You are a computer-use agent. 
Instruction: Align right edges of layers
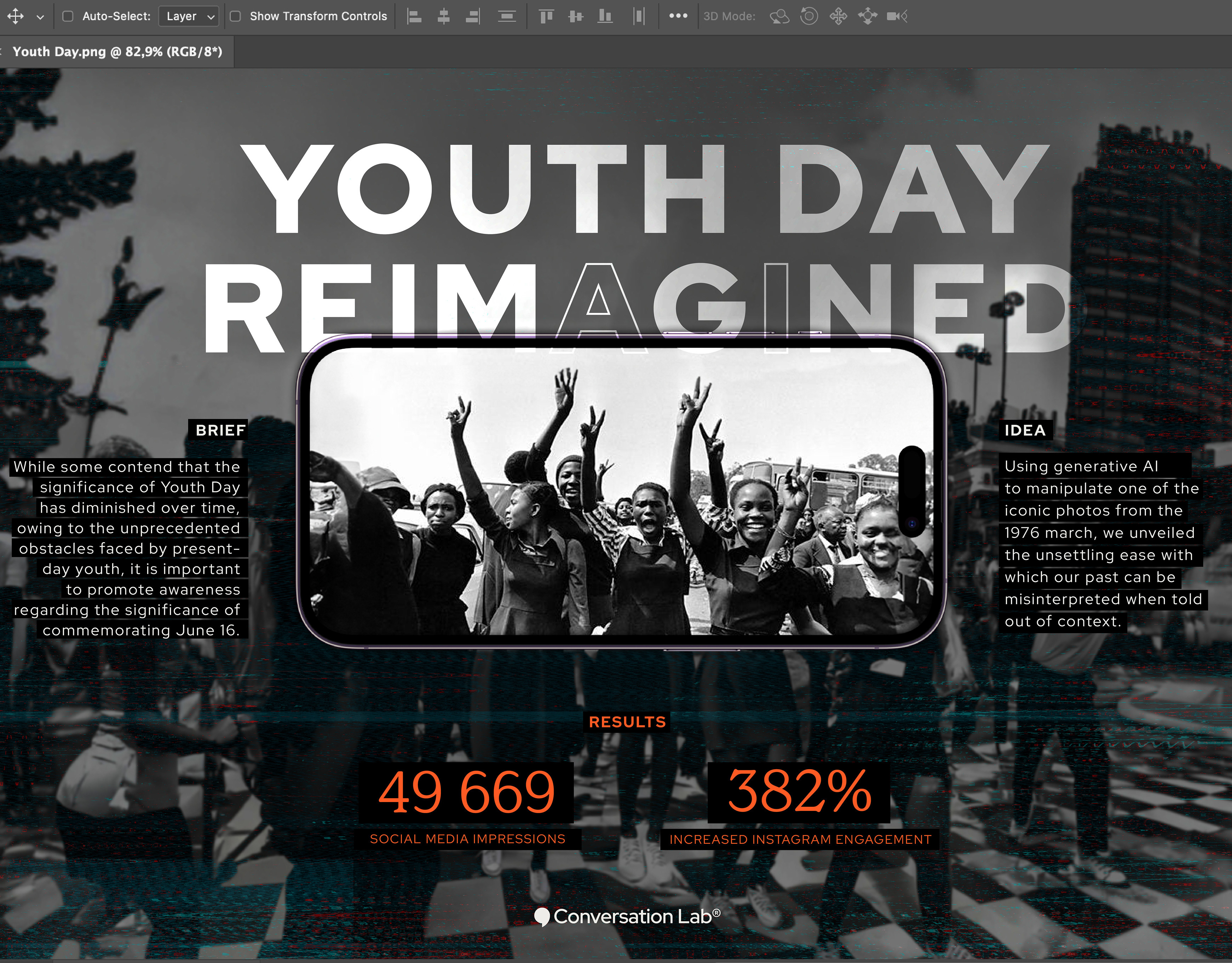[x=473, y=16]
